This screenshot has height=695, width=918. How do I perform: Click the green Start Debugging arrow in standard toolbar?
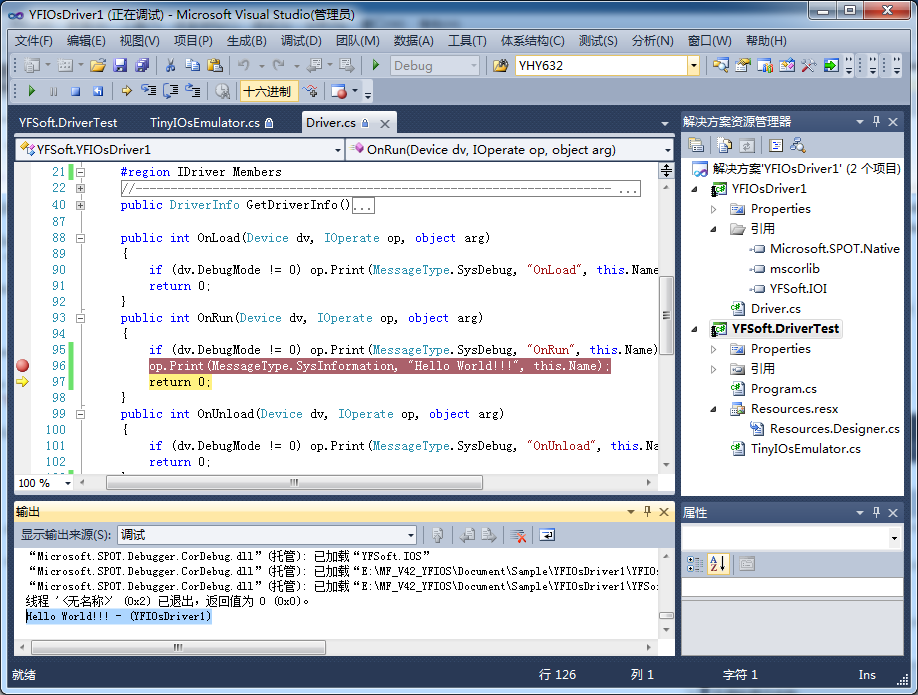click(376, 65)
